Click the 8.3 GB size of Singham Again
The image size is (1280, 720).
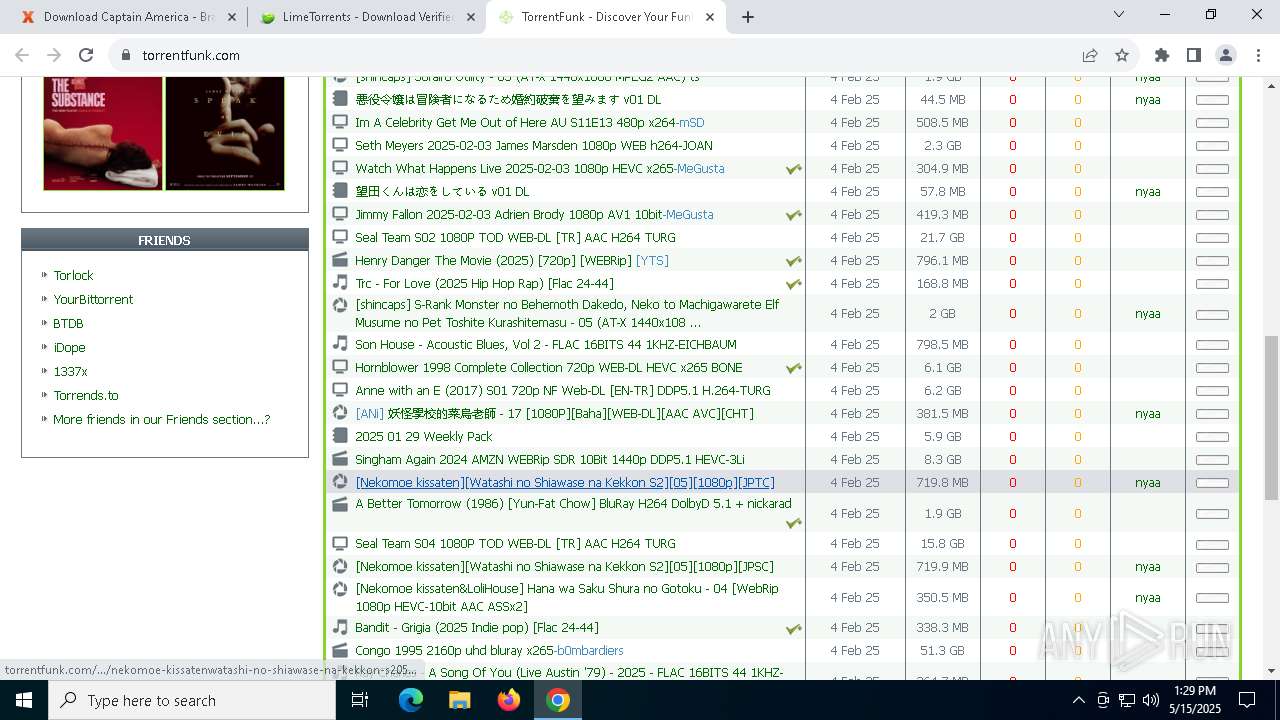(x=943, y=459)
